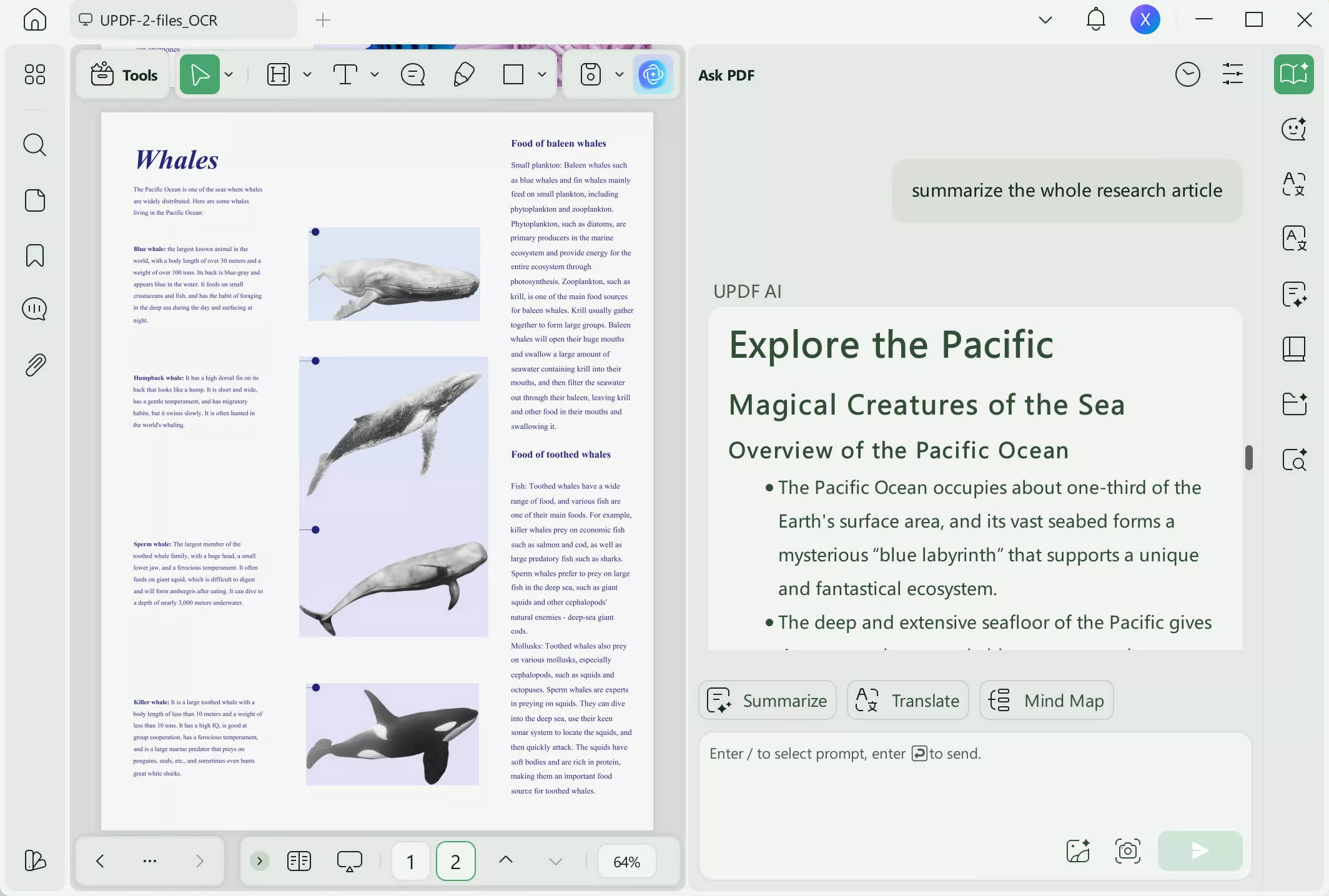Select the pencil drawing tool
This screenshot has height=896, width=1329.
(463, 75)
